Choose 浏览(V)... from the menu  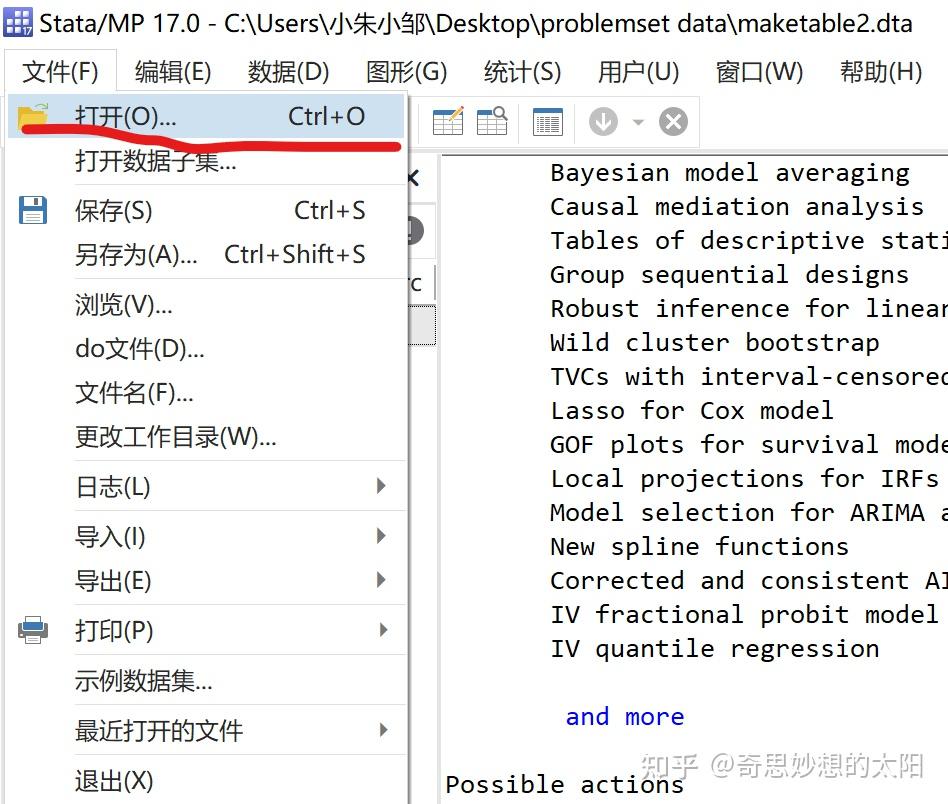point(206,305)
